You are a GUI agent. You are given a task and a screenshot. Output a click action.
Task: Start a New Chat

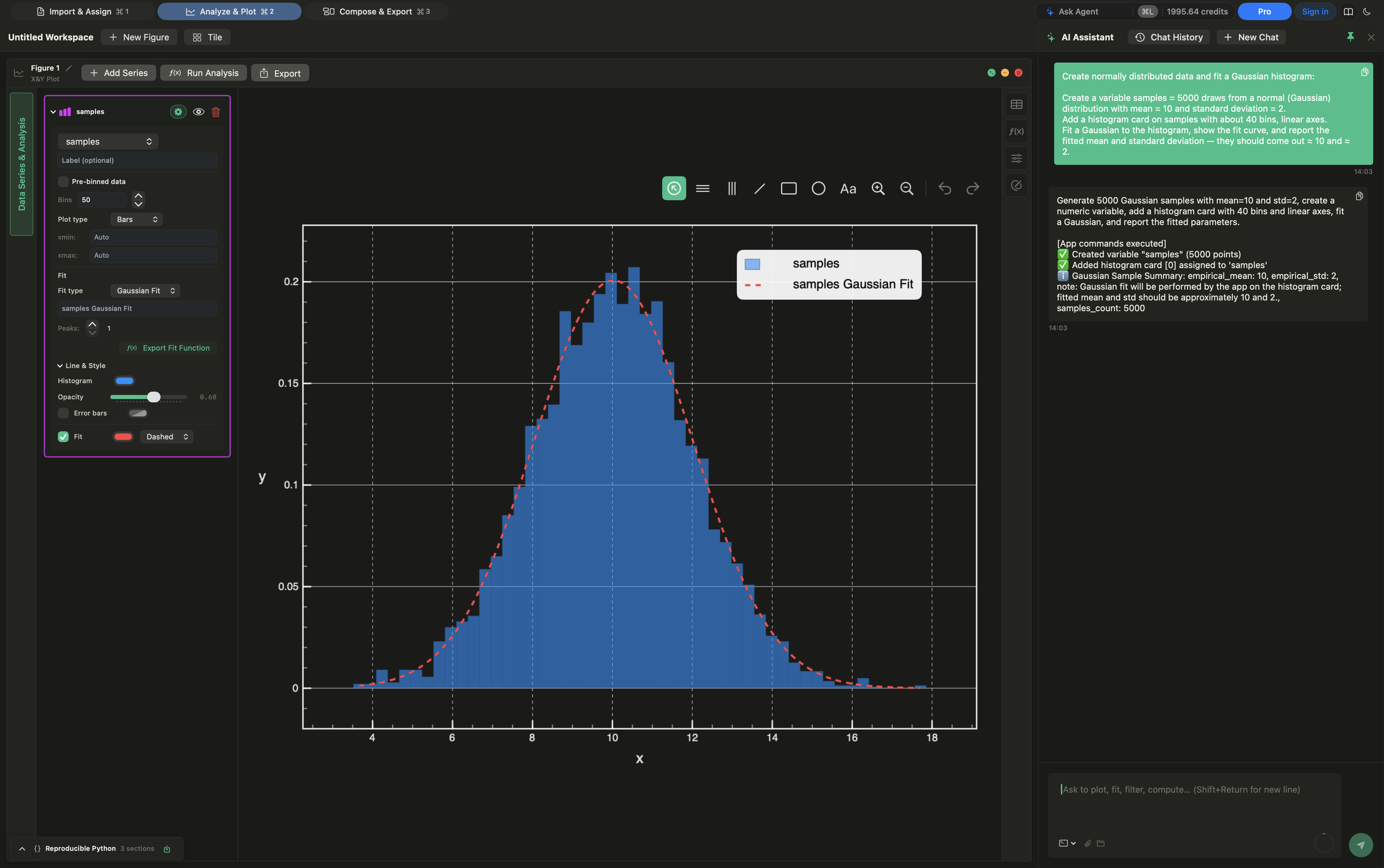pos(1251,37)
